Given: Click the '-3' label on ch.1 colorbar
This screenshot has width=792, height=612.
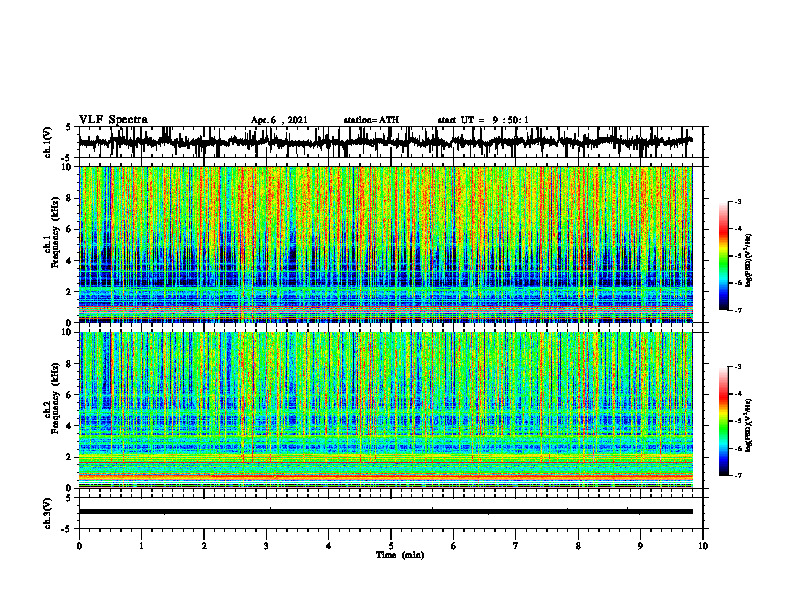Looking at the screenshot, I should 738,202.
